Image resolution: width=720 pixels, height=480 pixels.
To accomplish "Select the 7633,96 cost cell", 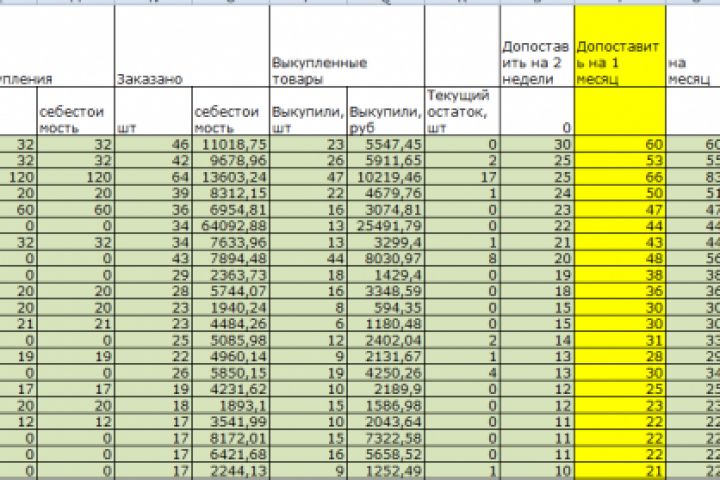I will [231, 242].
